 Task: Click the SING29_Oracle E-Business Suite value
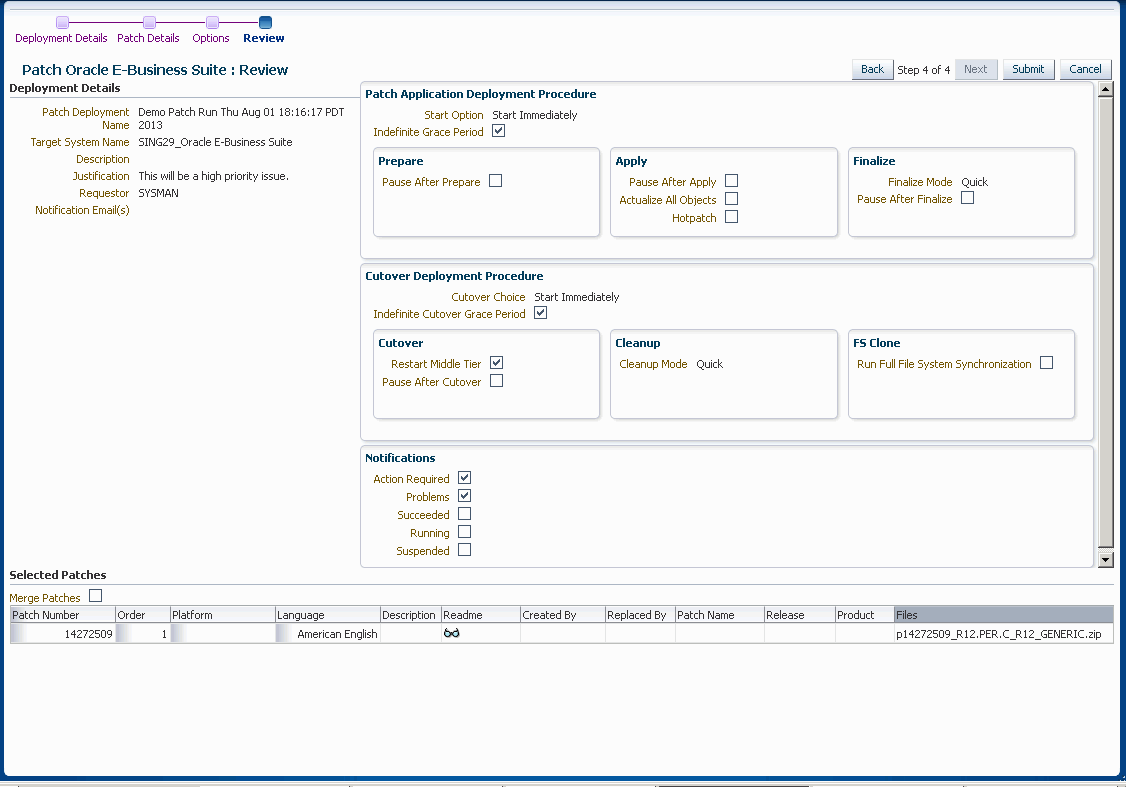click(x=215, y=142)
